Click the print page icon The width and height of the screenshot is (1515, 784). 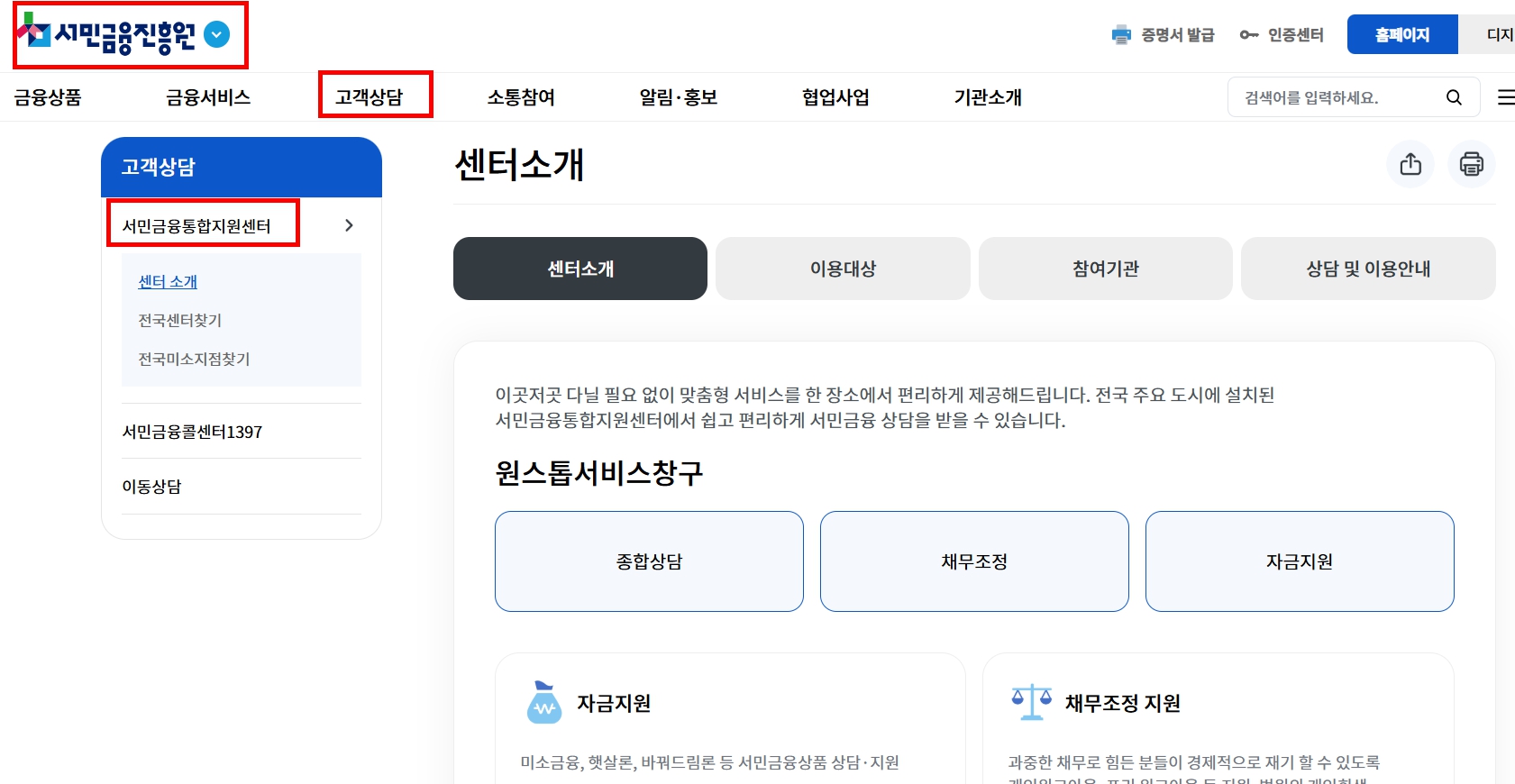pos(1471,164)
